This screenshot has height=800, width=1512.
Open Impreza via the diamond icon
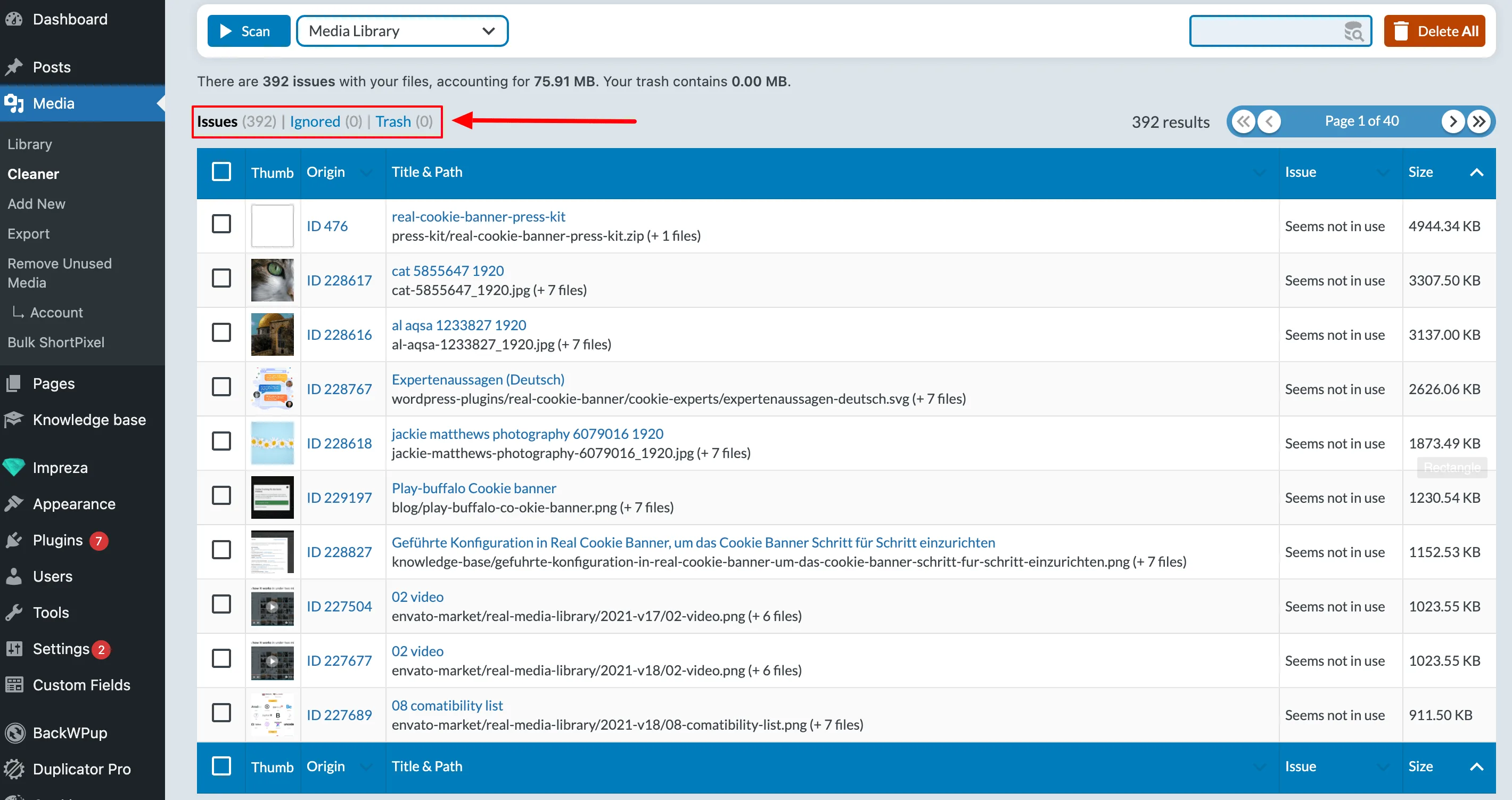(14, 468)
